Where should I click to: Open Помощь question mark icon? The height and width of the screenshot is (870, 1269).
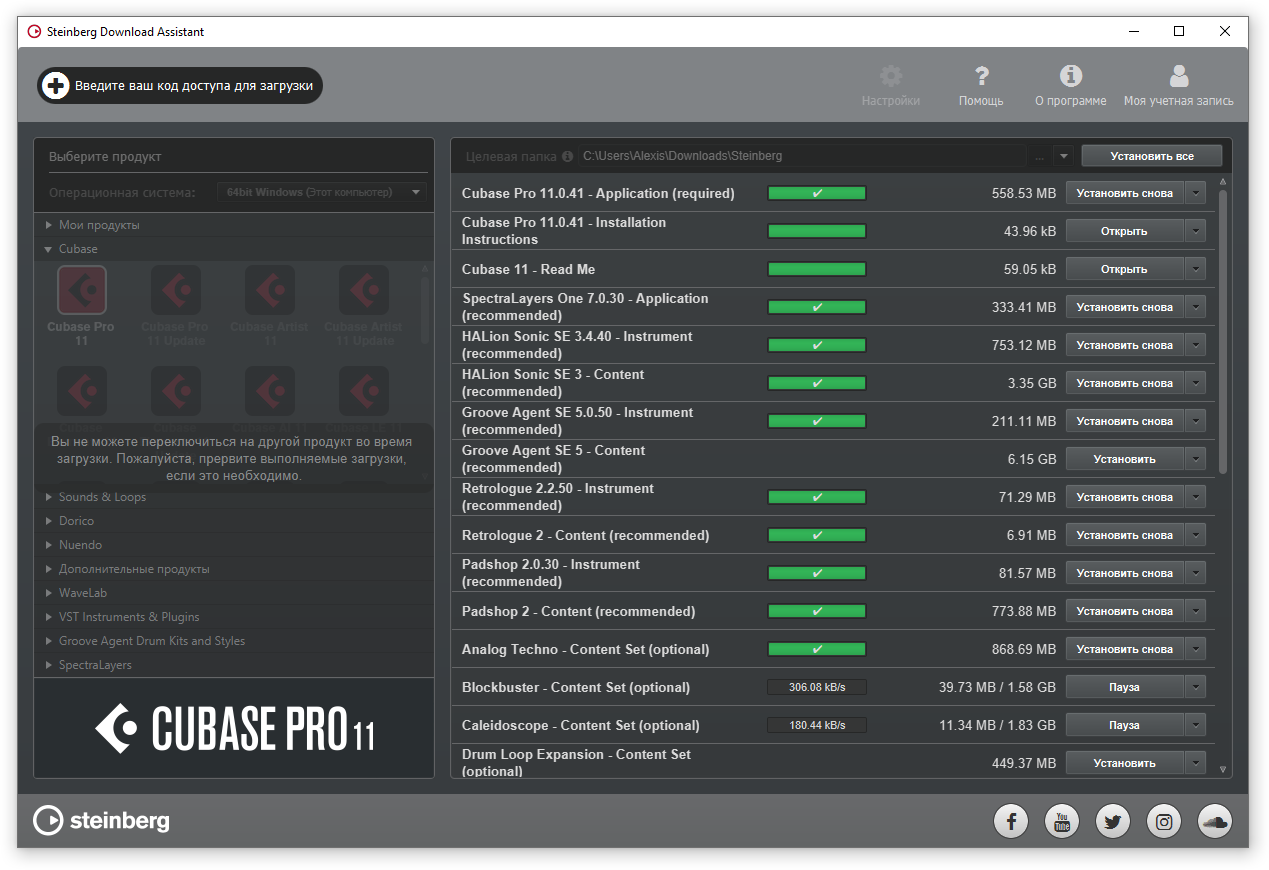981,76
